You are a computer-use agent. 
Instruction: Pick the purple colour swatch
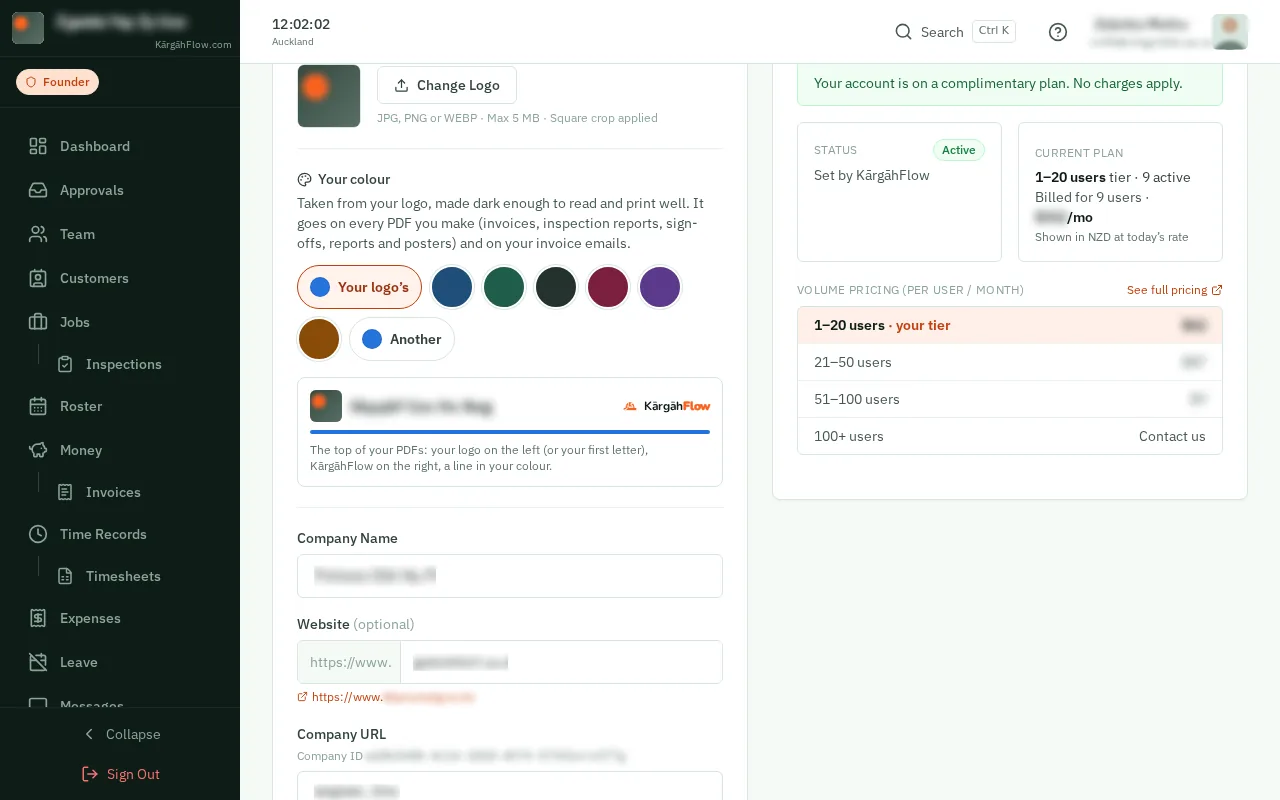(x=660, y=287)
